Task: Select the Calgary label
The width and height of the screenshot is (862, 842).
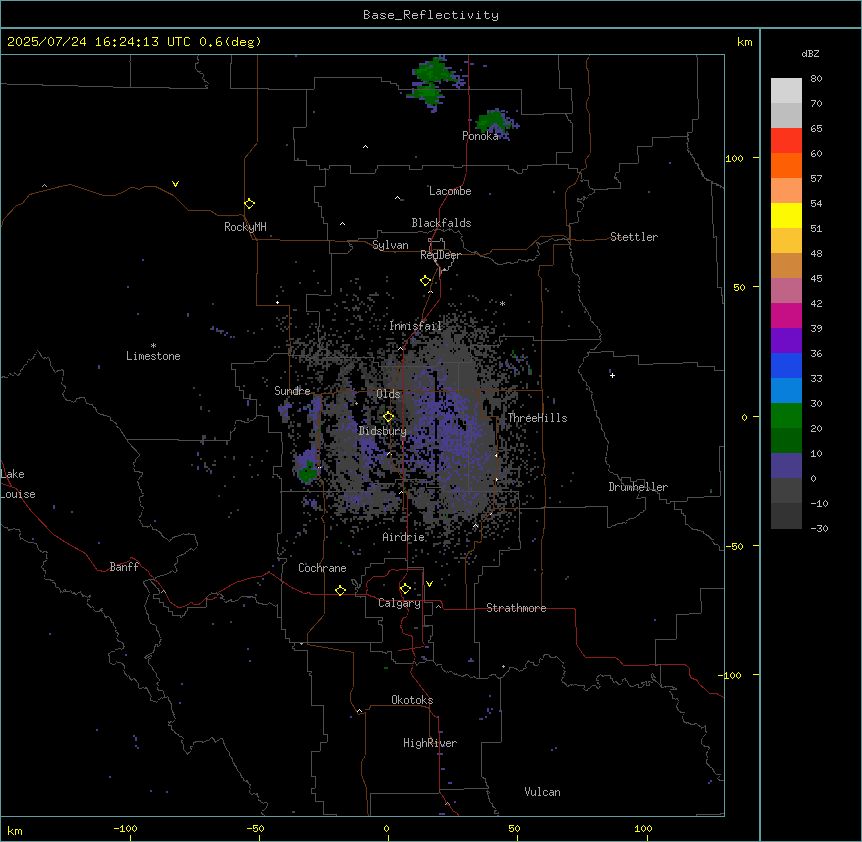Action: (x=399, y=603)
